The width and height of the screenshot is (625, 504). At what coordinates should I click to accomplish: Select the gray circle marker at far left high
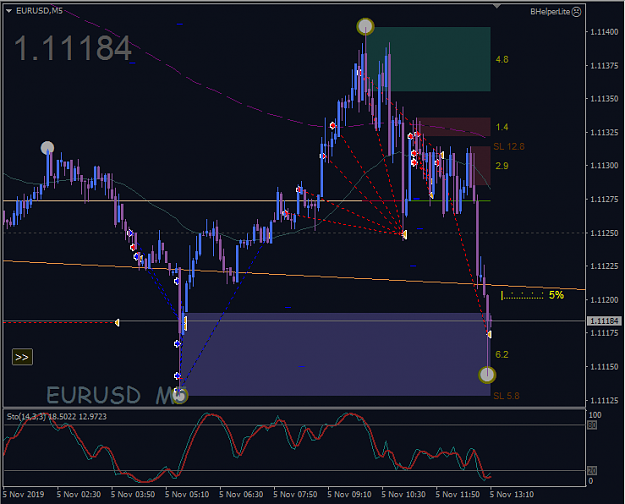pos(47,148)
